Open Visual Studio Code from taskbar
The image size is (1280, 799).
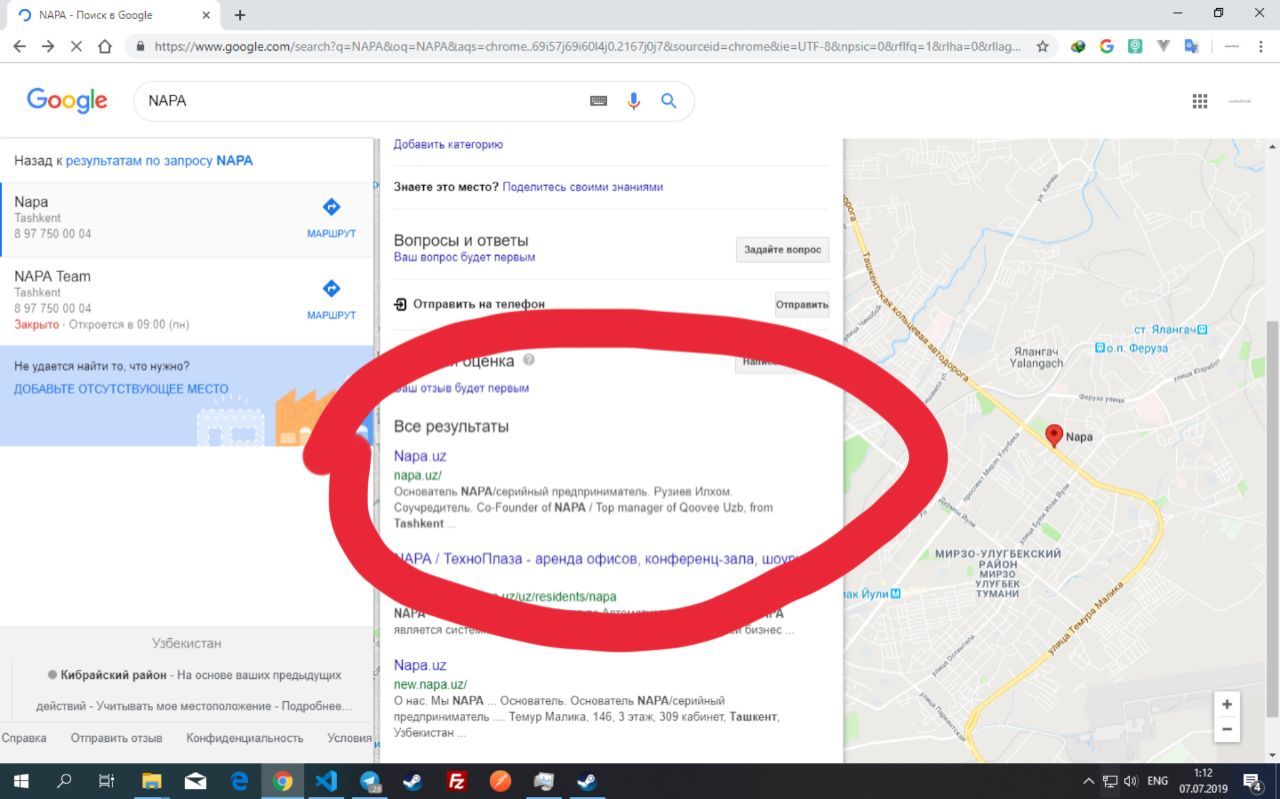(326, 781)
